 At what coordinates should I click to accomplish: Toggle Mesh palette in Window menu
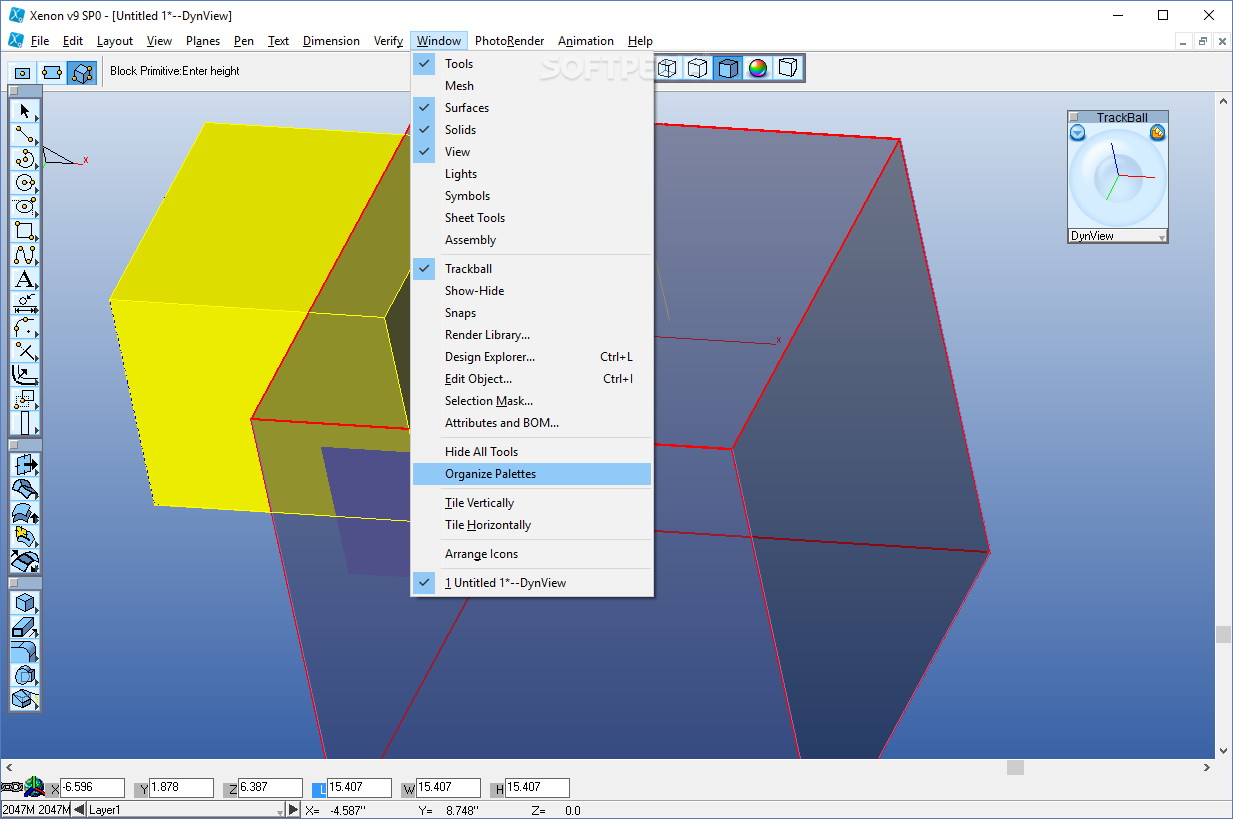(x=532, y=86)
